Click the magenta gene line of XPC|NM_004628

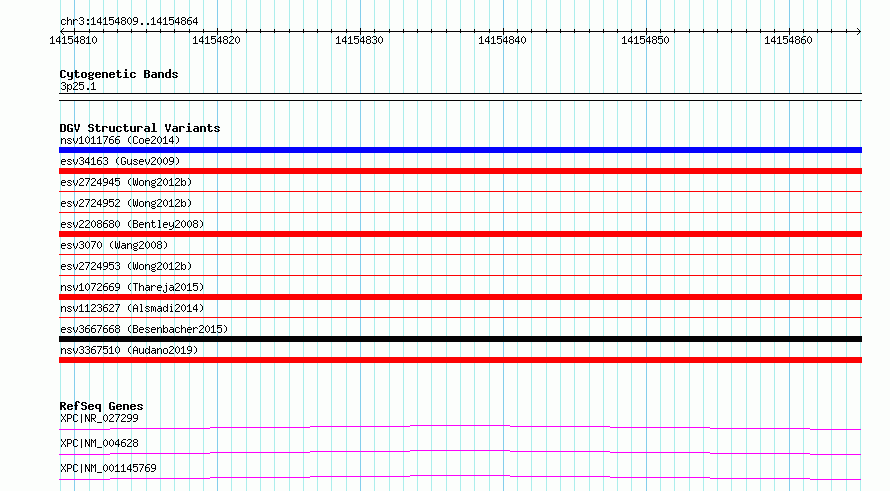(x=460, y=451)
